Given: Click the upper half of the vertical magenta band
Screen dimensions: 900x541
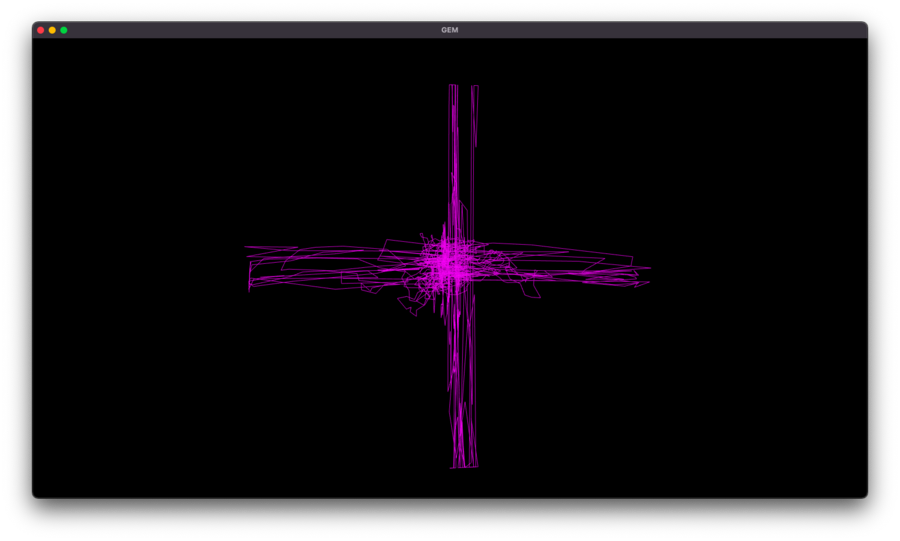Looking at the screenshot, I should point(455,165).
